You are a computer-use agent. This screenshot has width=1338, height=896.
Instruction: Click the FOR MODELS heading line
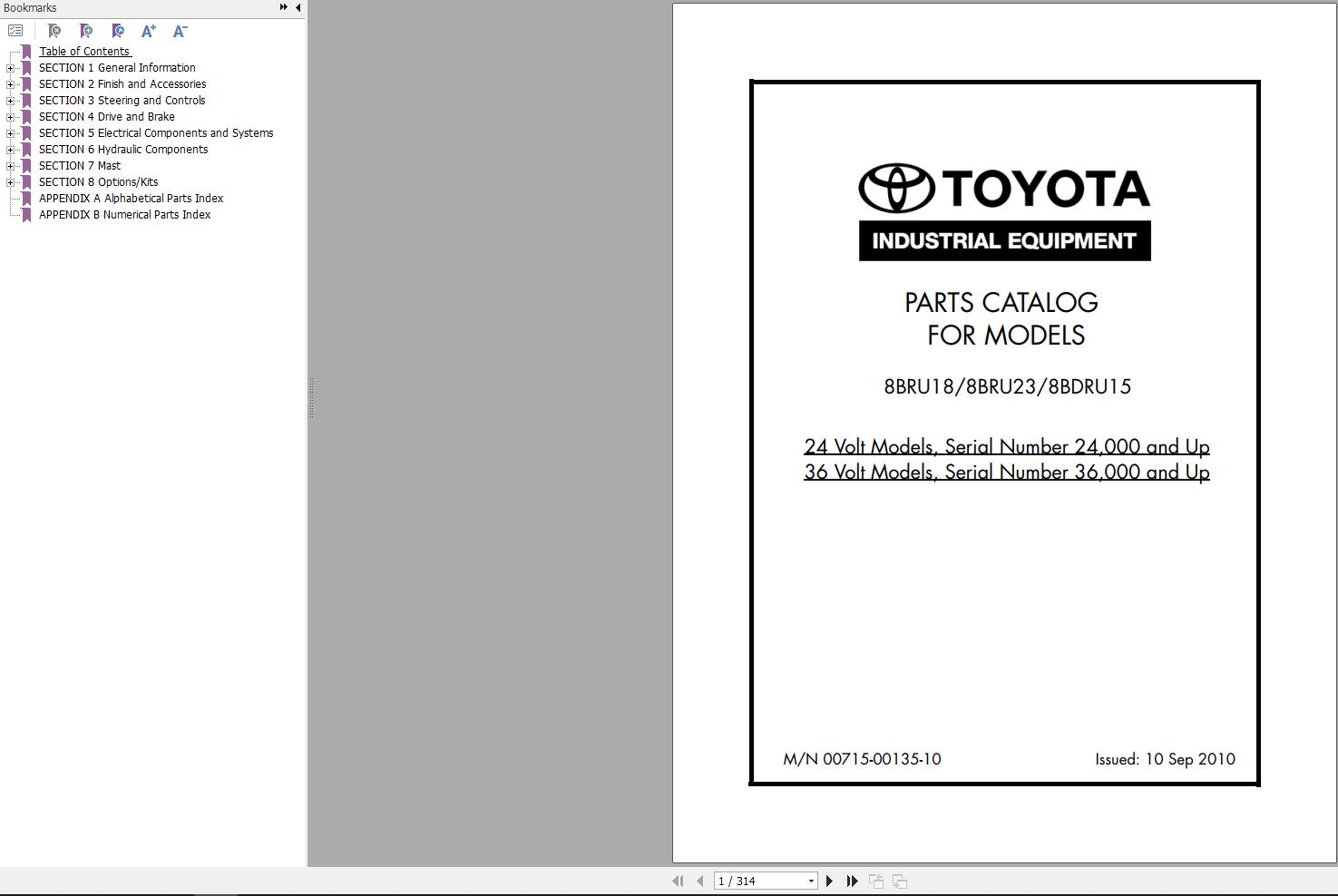1006,336
